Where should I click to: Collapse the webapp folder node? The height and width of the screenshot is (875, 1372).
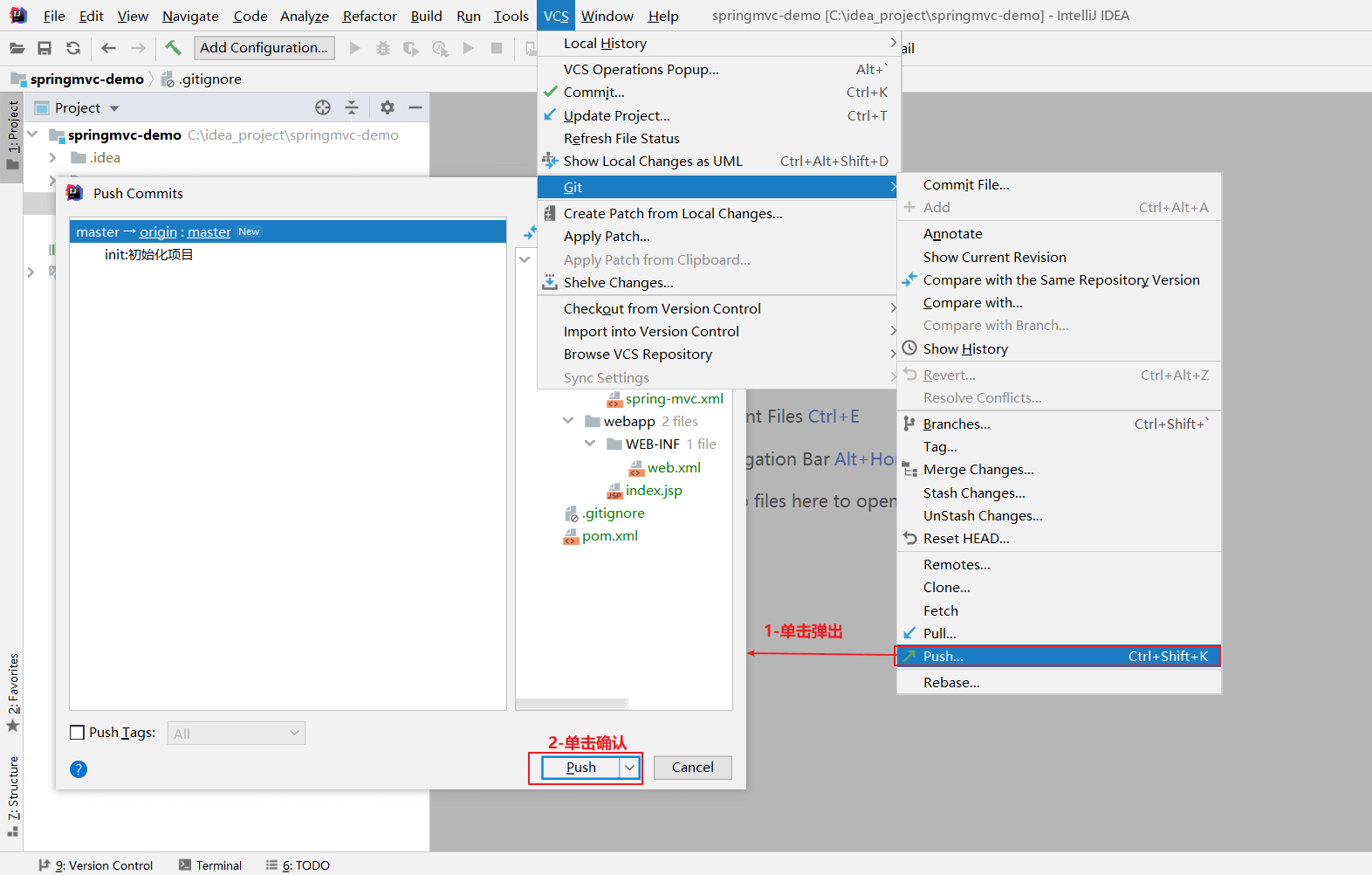coord(568,421)
